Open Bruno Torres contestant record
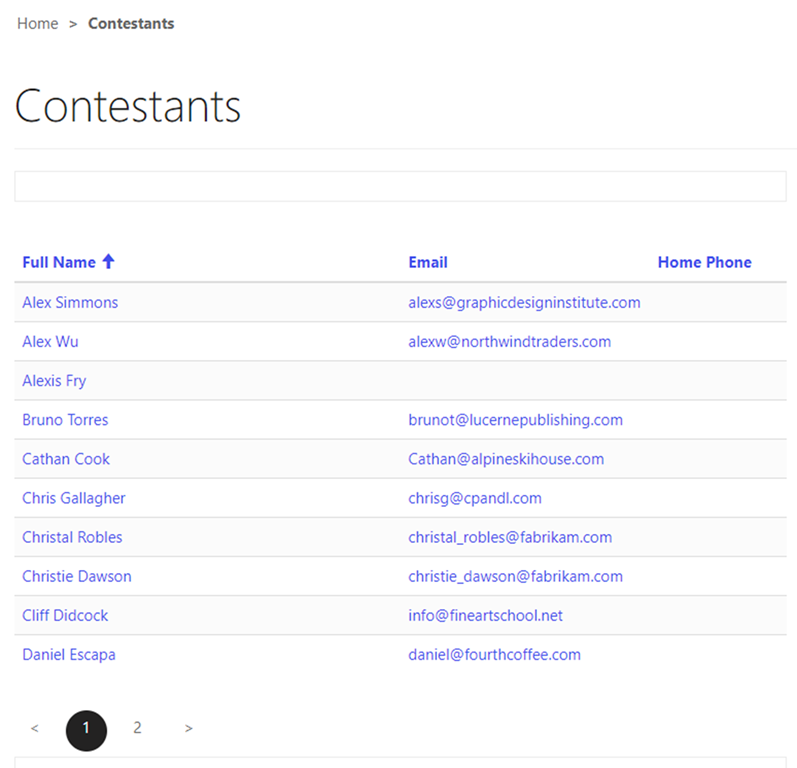Viewport: 797px width, 768px height. pyautogui.click(x=65, y=420)
